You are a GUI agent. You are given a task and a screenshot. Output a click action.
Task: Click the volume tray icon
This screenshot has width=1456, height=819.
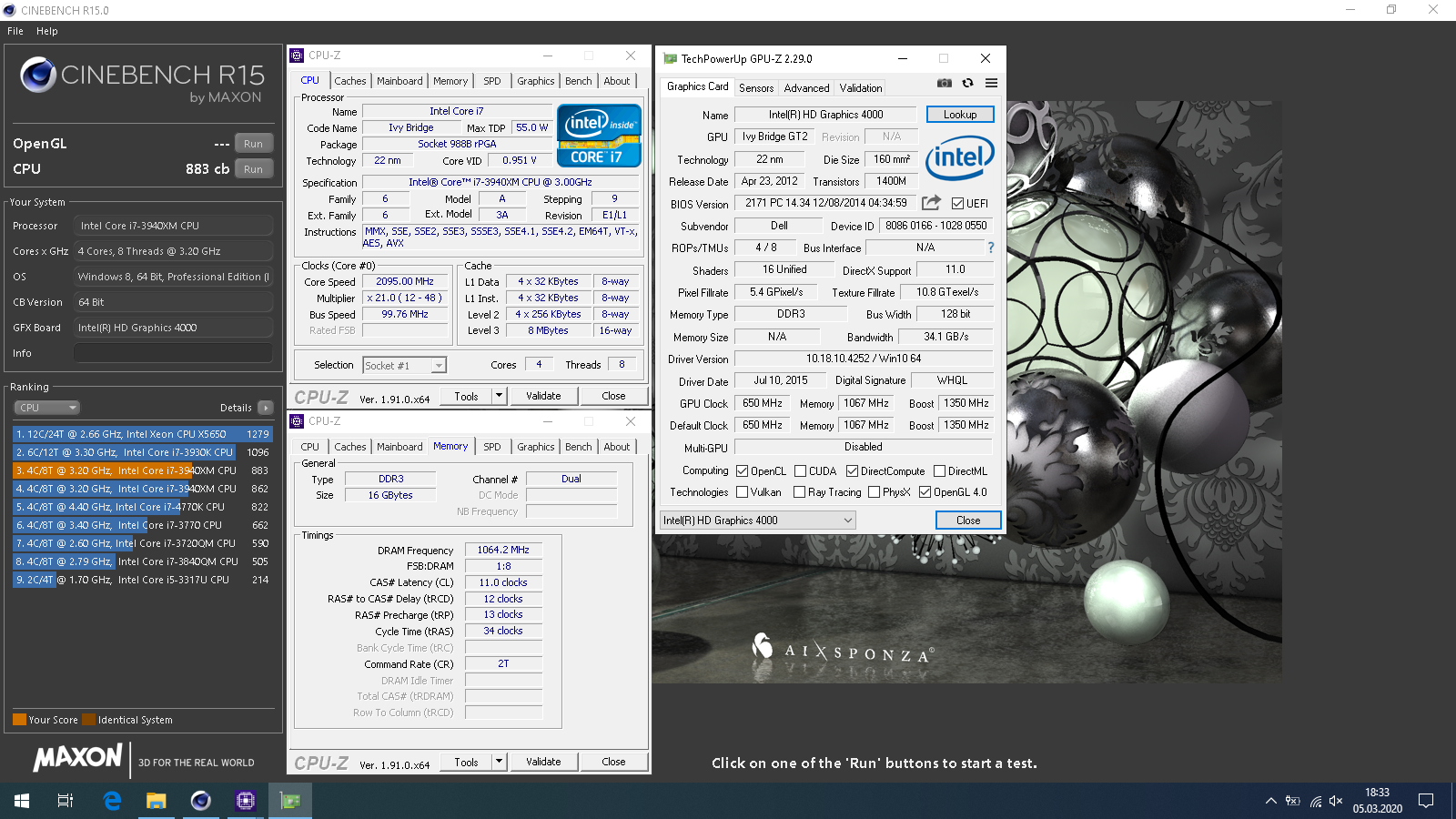[x=1336, y=801]
